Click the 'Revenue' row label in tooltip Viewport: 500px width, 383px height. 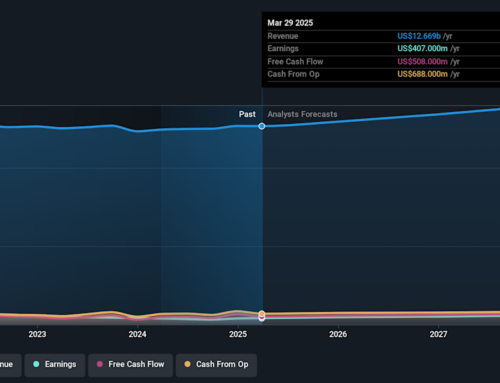[x=283, y=36]
